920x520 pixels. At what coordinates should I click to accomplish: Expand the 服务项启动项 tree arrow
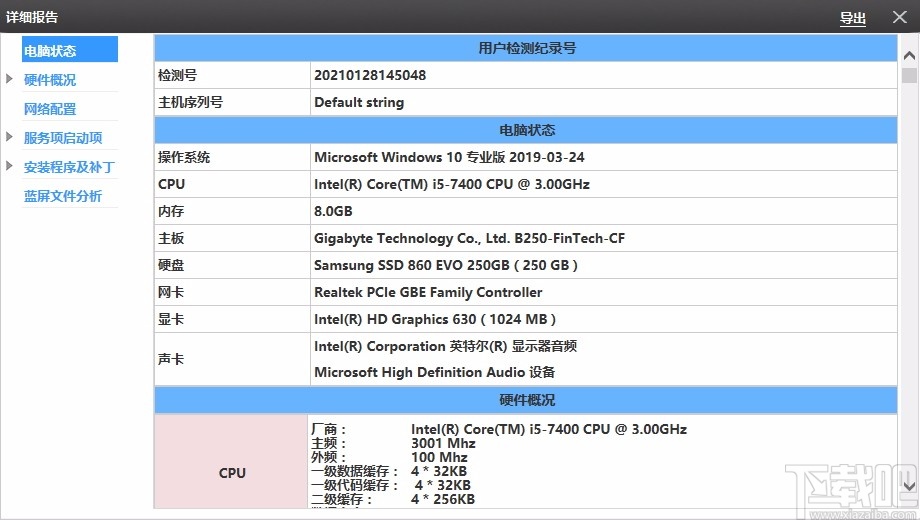coord(9,137)
